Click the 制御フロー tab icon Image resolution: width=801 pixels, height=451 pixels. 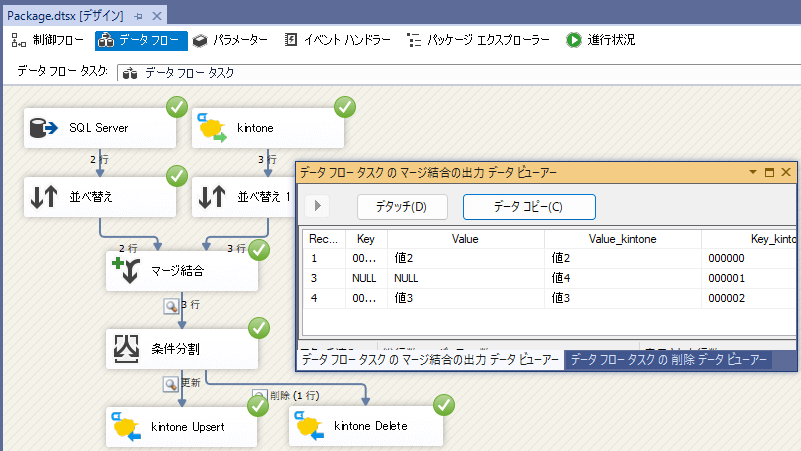pyautogui.click(x=18, y=40)
